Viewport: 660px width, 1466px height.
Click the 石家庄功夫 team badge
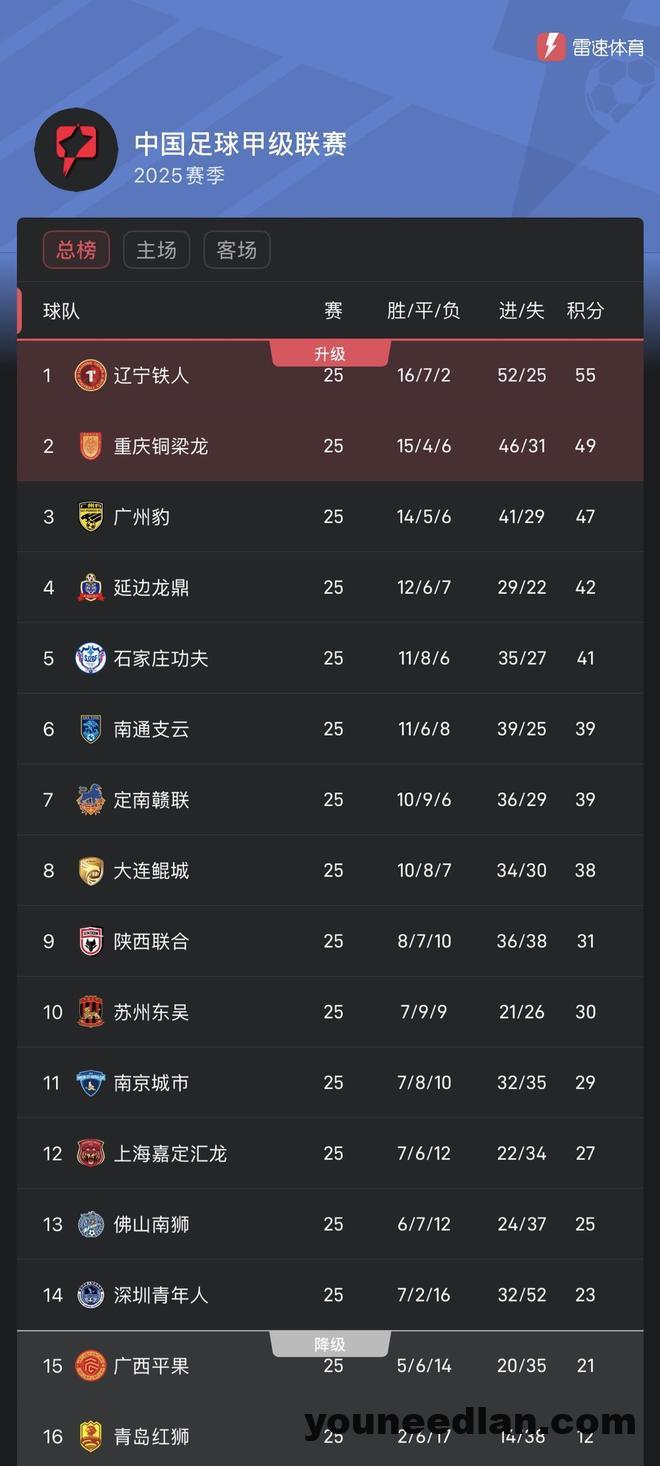coord(90,658)
